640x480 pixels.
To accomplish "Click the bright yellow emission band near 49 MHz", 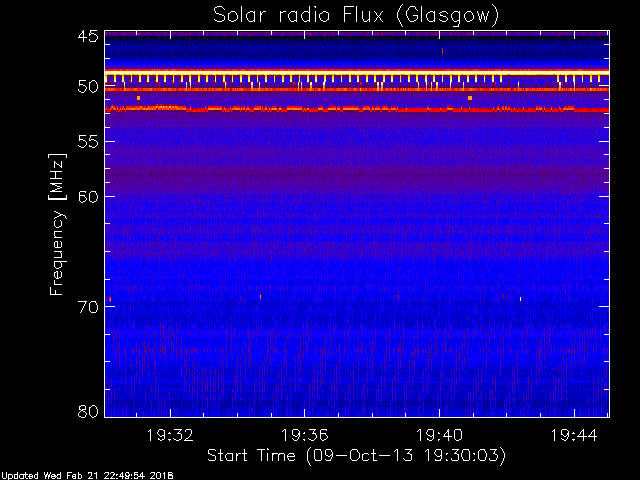I will [357, 73].
